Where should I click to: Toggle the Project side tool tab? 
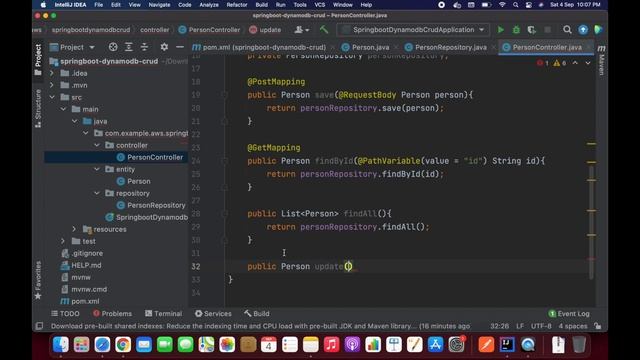pyautogui.click(x=38, y=60)
